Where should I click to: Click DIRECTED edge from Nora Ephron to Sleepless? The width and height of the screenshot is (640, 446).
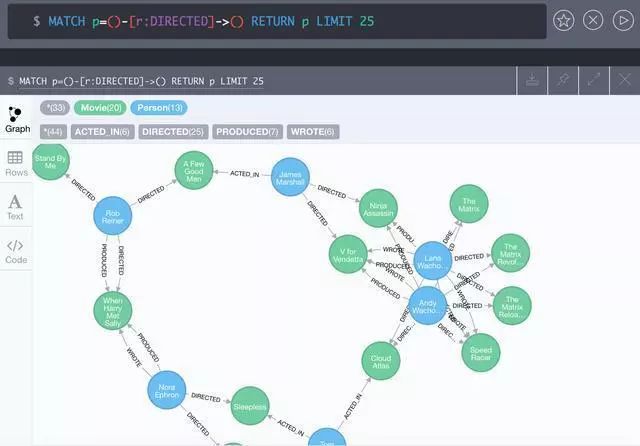click(x=206, y=397)
